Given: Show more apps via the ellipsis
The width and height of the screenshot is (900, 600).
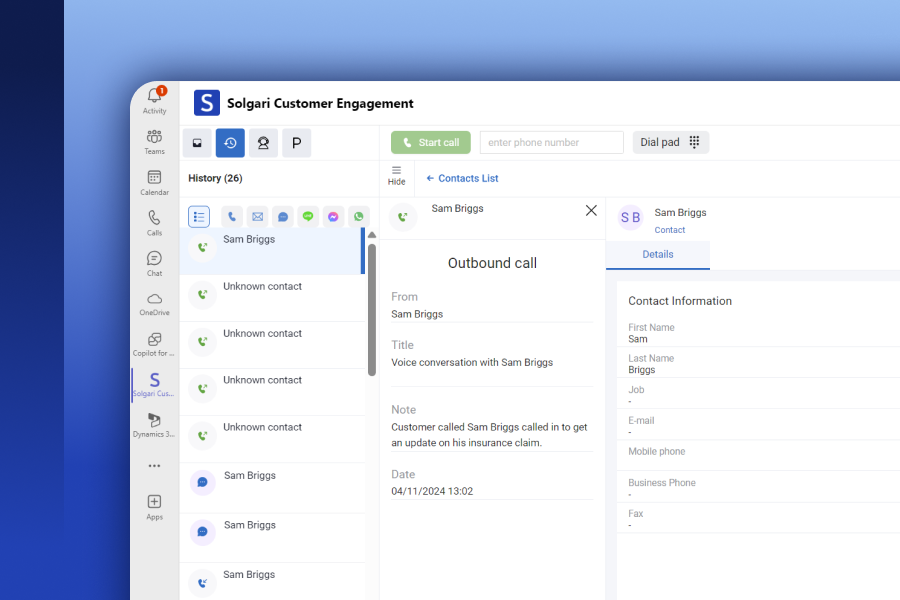Looking at the screenshot, I should point(154,466).
